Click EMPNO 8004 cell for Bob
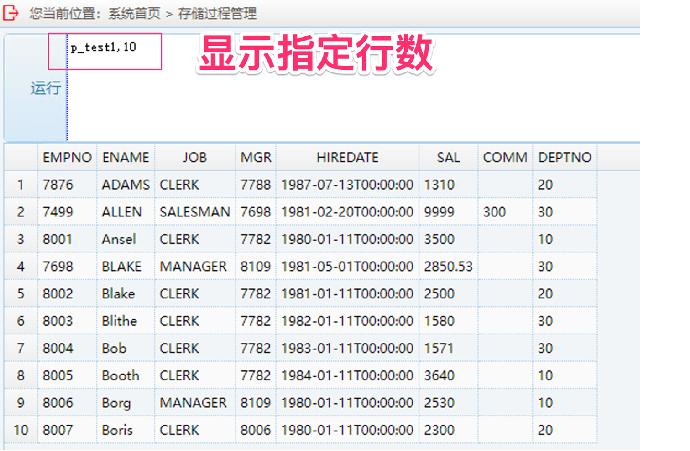 (67, 348)
